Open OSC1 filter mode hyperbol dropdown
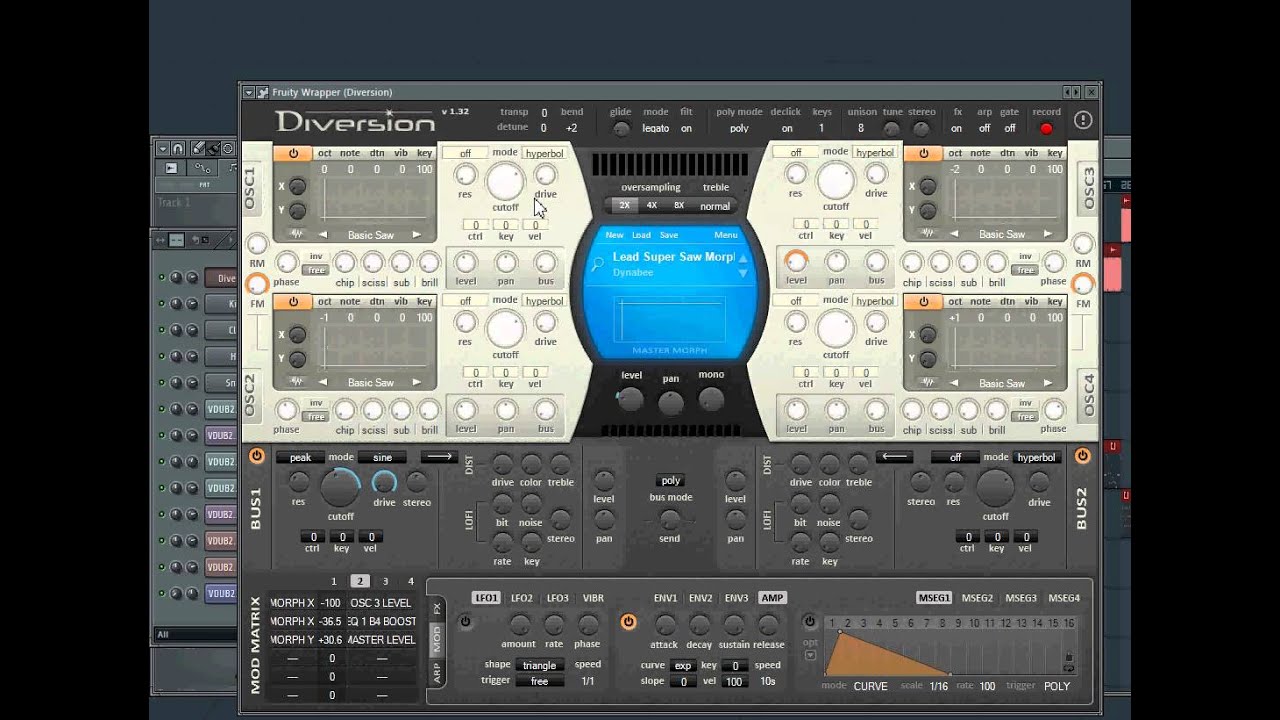 [x=544, y=153]
